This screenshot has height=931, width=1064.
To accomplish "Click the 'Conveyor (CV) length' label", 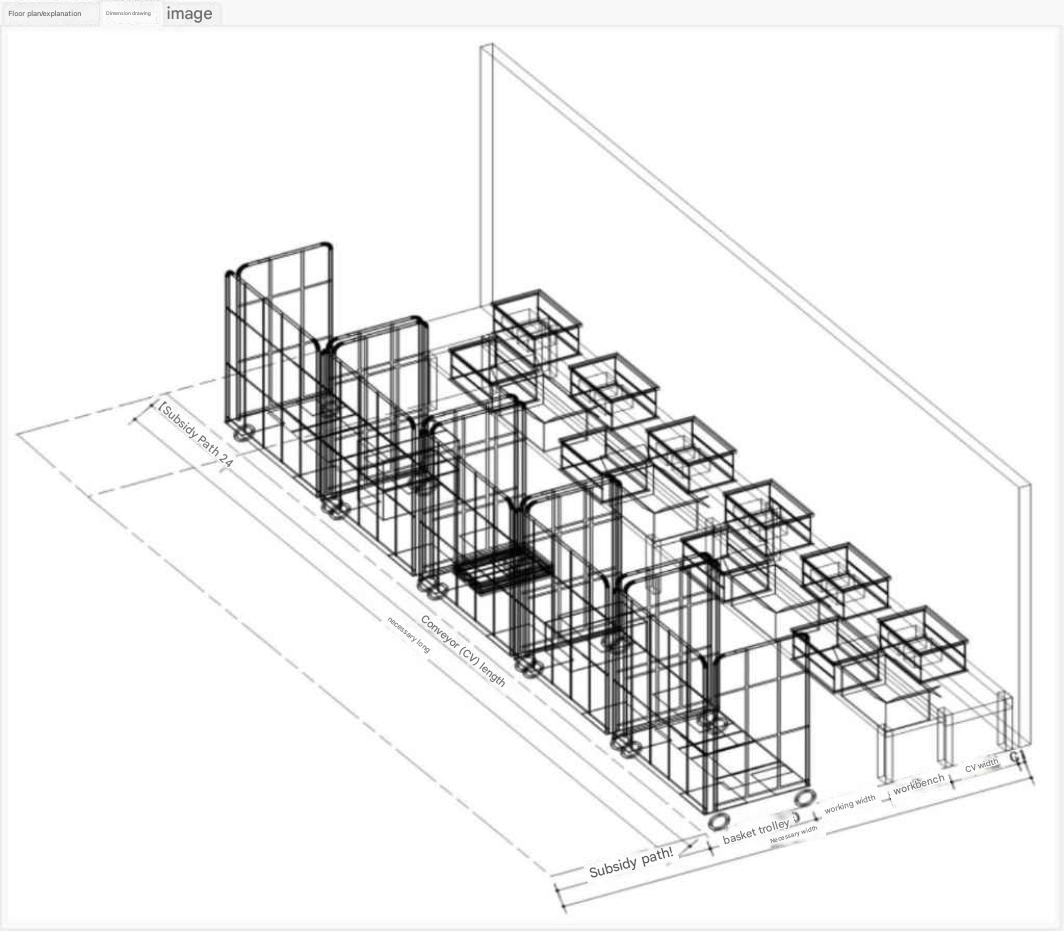I will [x=462, y=650].
